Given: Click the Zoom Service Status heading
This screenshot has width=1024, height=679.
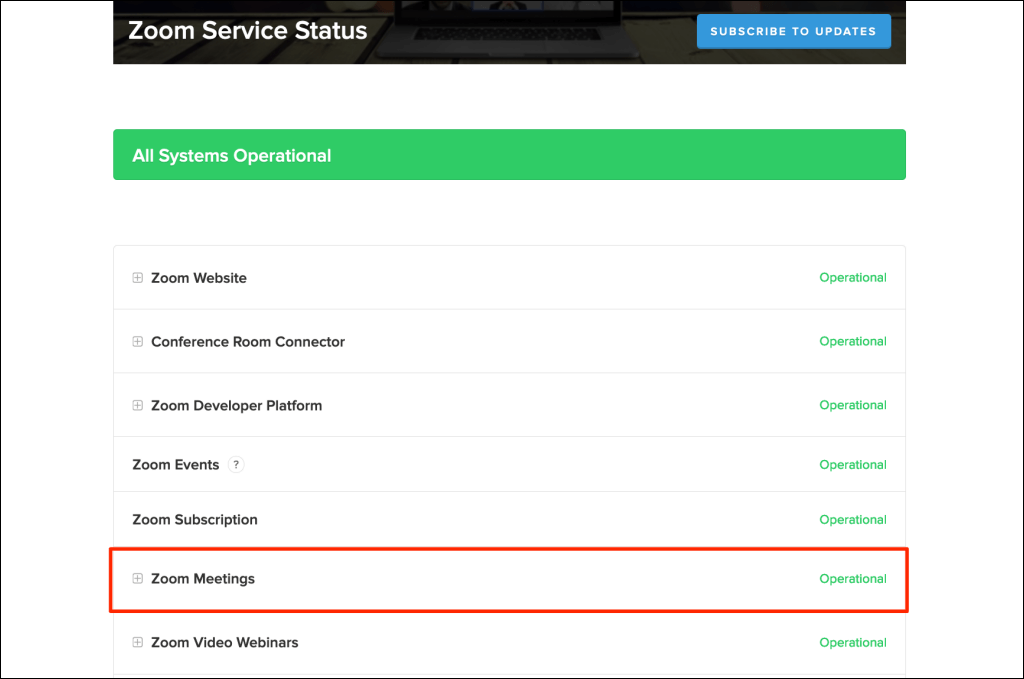Looking at the screenshot, I should pyautogui.click(x=247, y=31).
